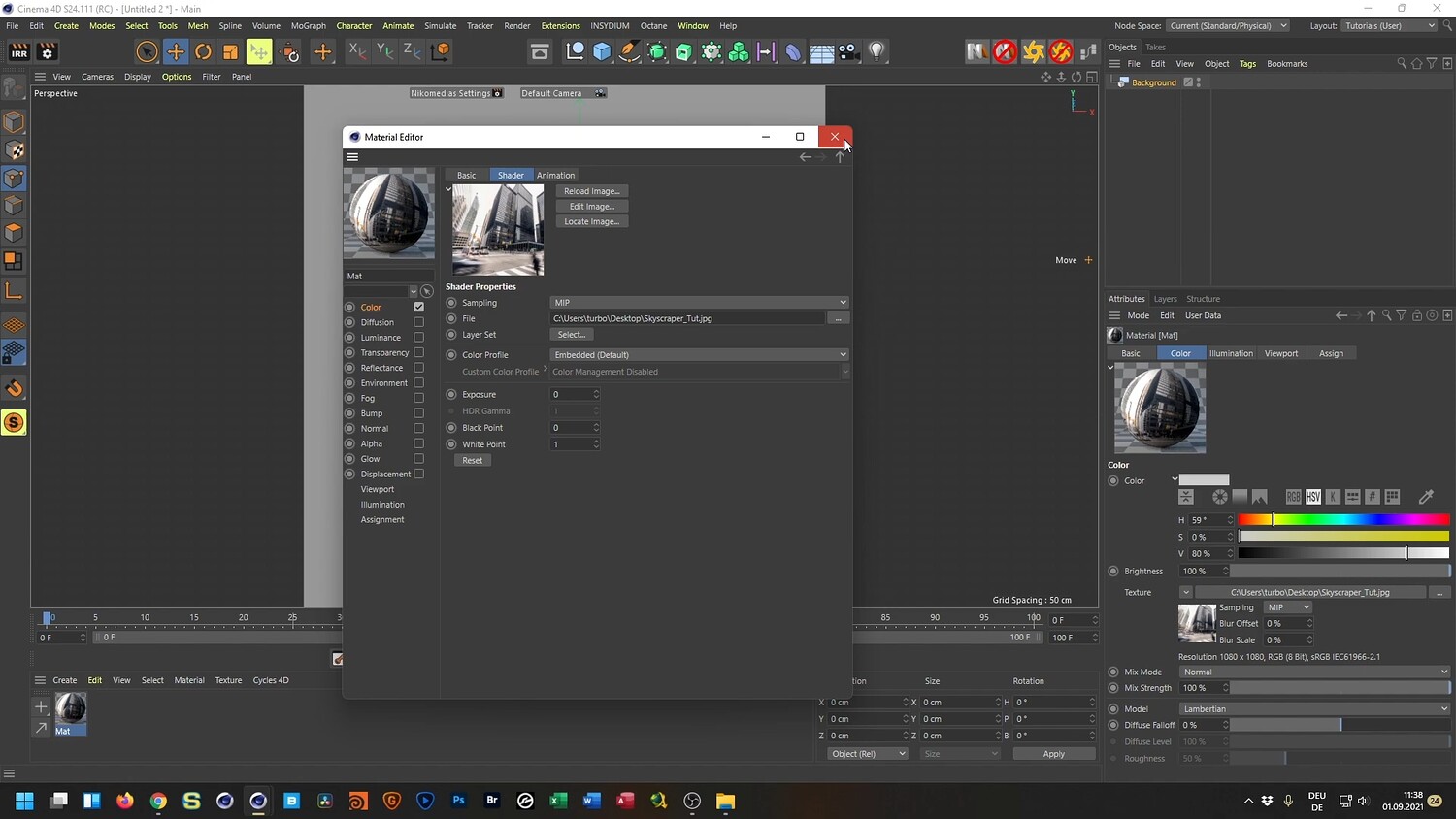Click the Edit Image button
This screenshot has height=819, width=1456.
pyautogui.click(x=592, y=207)
